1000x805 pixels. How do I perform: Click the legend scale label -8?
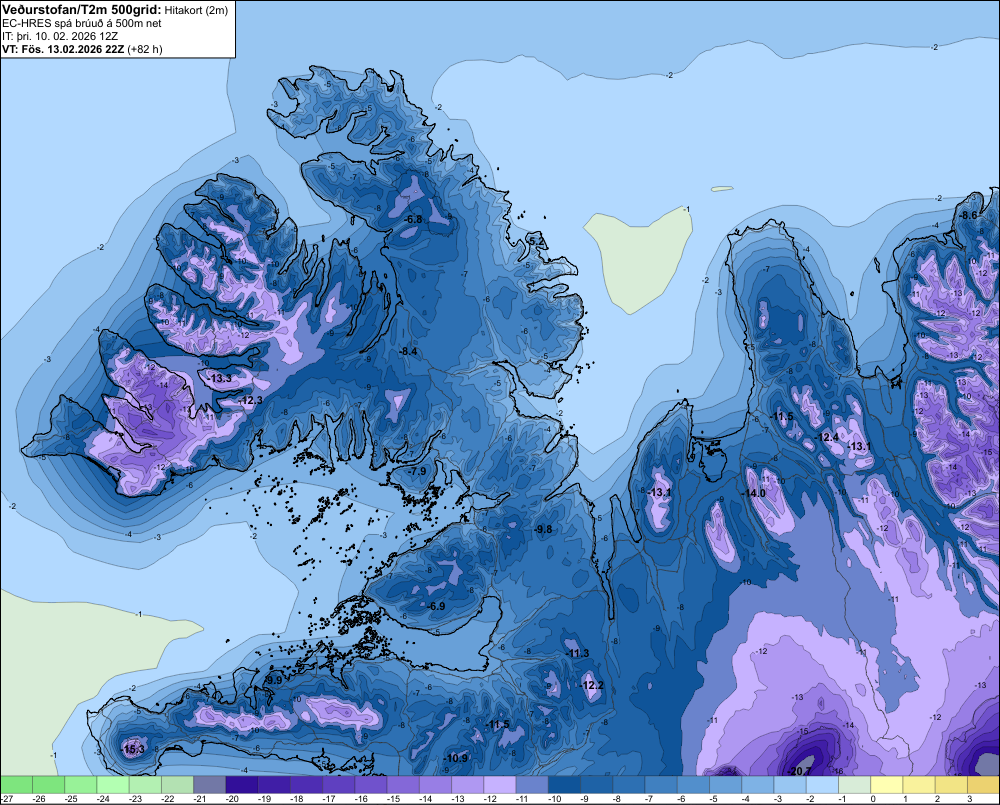point(617,799)
